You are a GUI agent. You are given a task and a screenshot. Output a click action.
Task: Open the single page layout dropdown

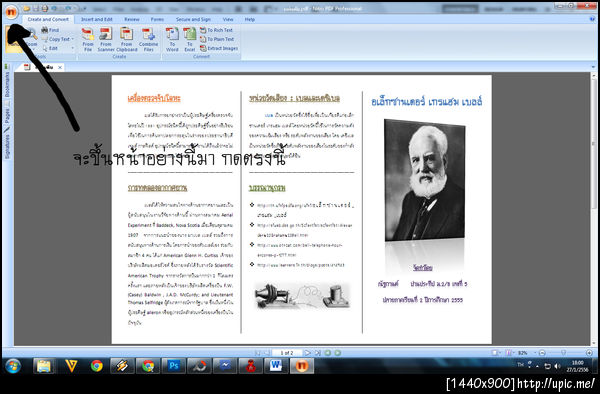tap(497, 353)
